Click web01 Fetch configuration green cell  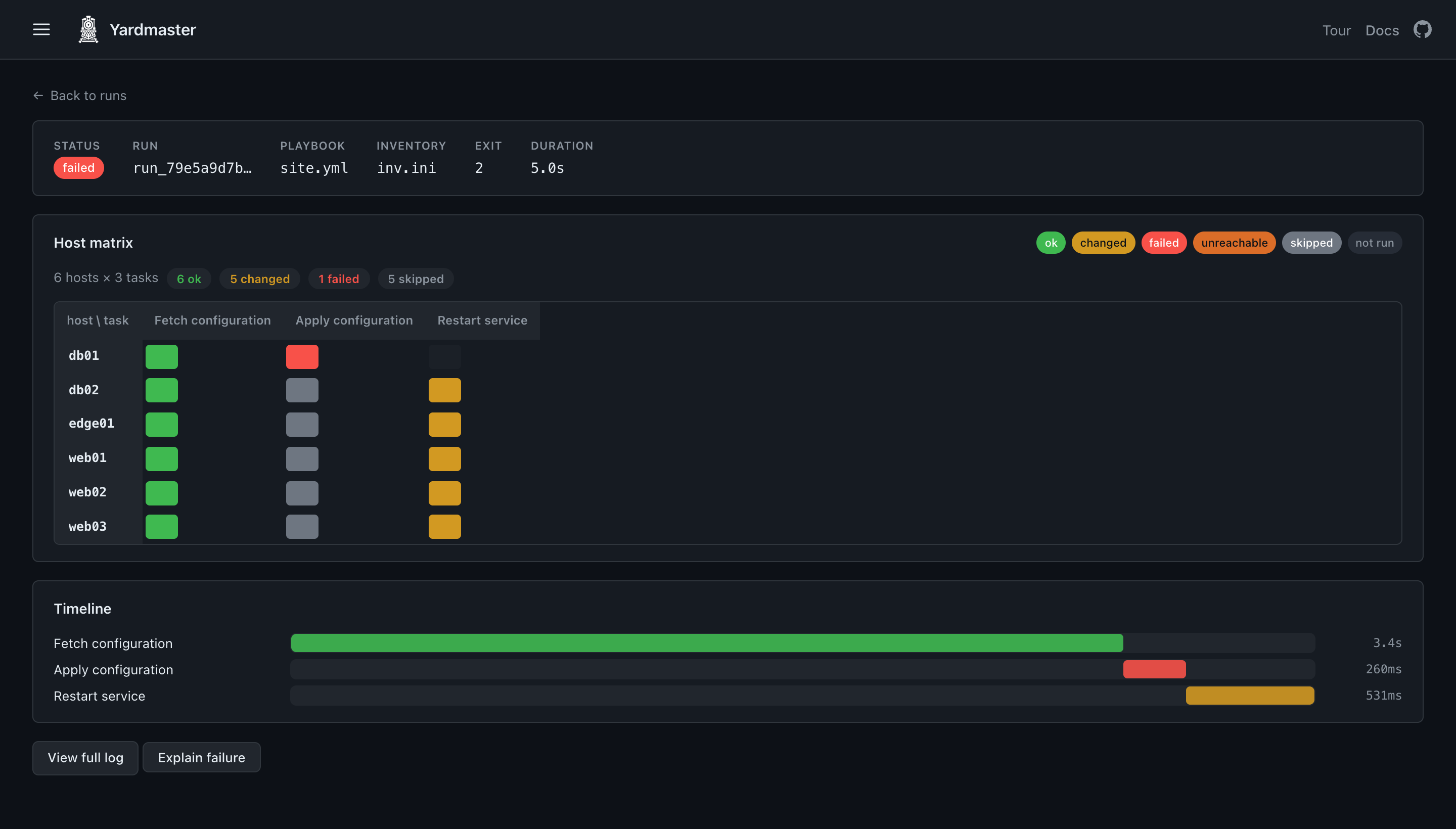click(162, 459)
